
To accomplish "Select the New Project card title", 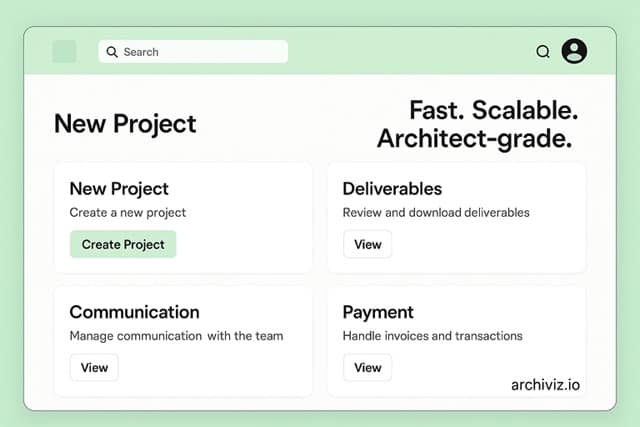I will tap(119, 188).
